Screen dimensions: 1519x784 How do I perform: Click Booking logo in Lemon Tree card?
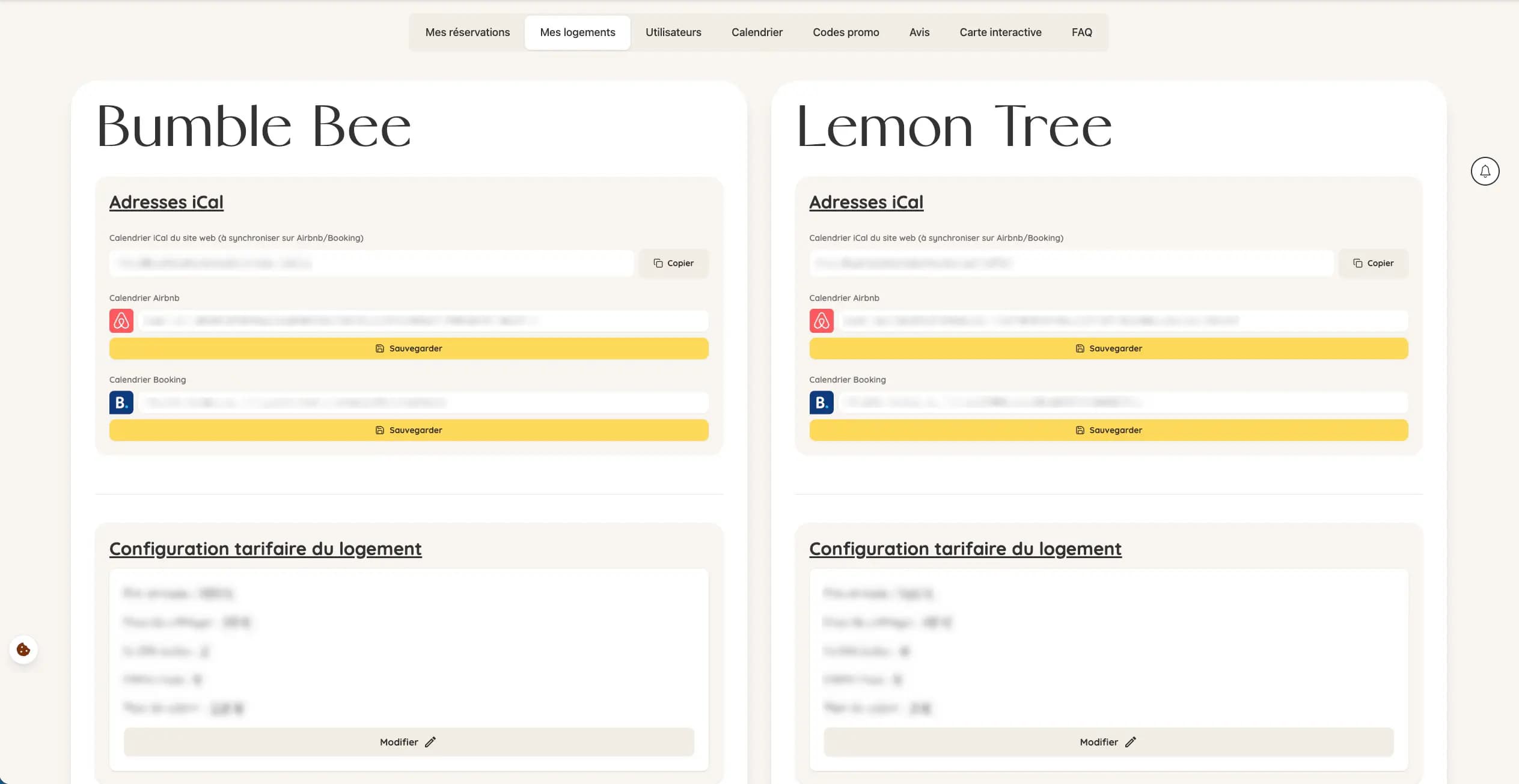821,403
